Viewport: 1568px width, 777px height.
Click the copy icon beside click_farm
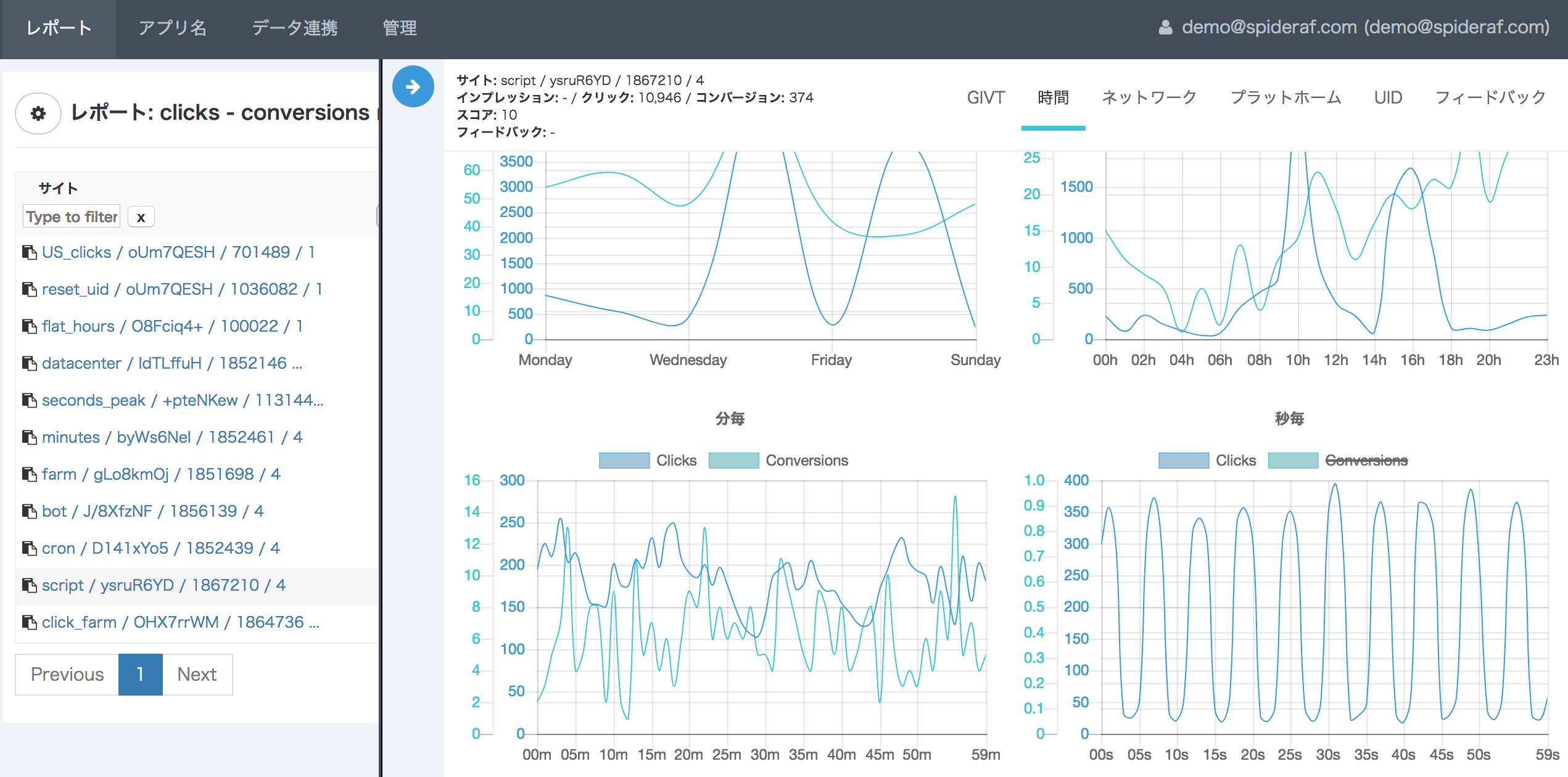coord(29,622)
